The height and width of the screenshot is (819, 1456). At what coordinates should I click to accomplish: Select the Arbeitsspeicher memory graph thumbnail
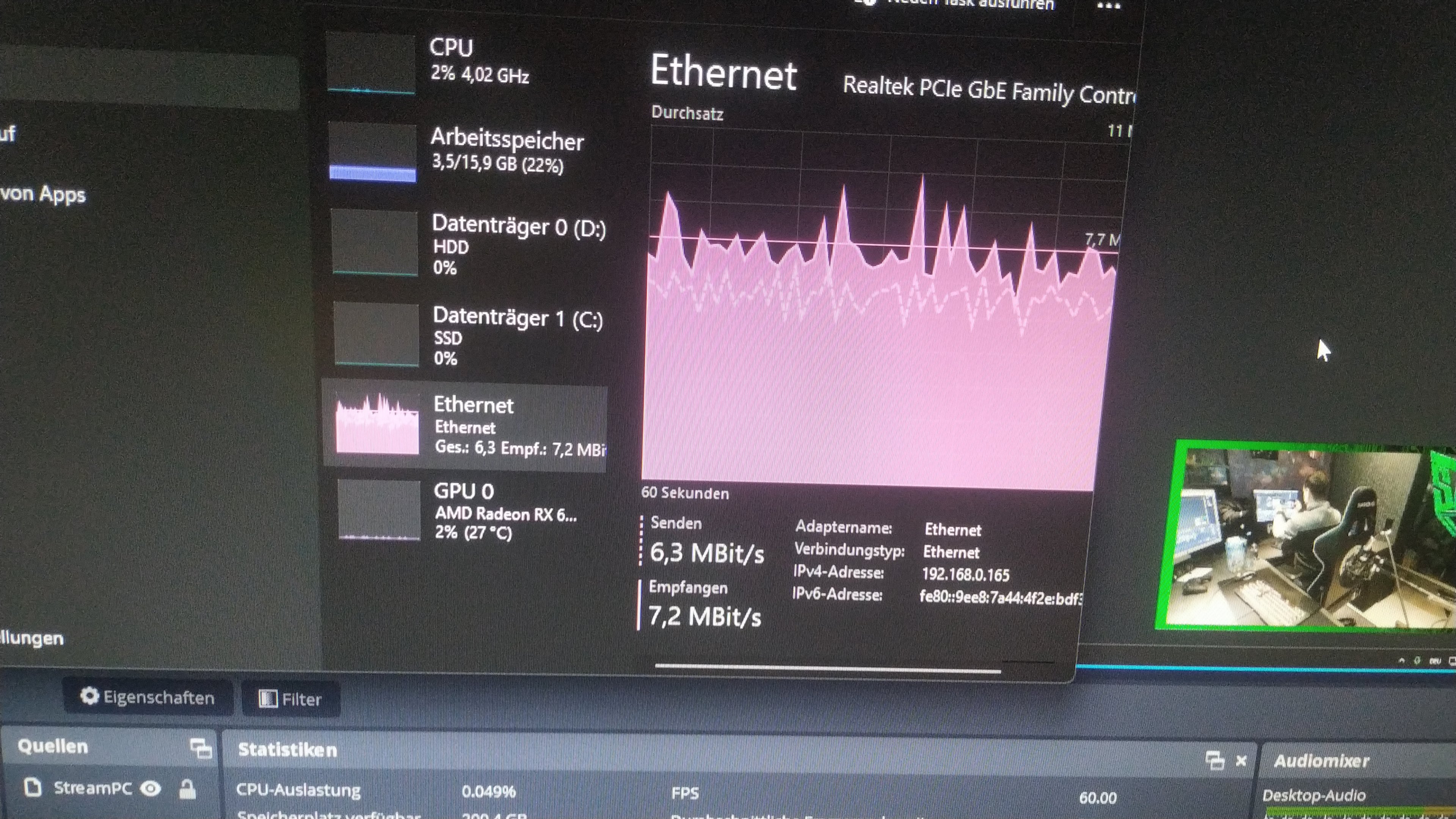372,152
